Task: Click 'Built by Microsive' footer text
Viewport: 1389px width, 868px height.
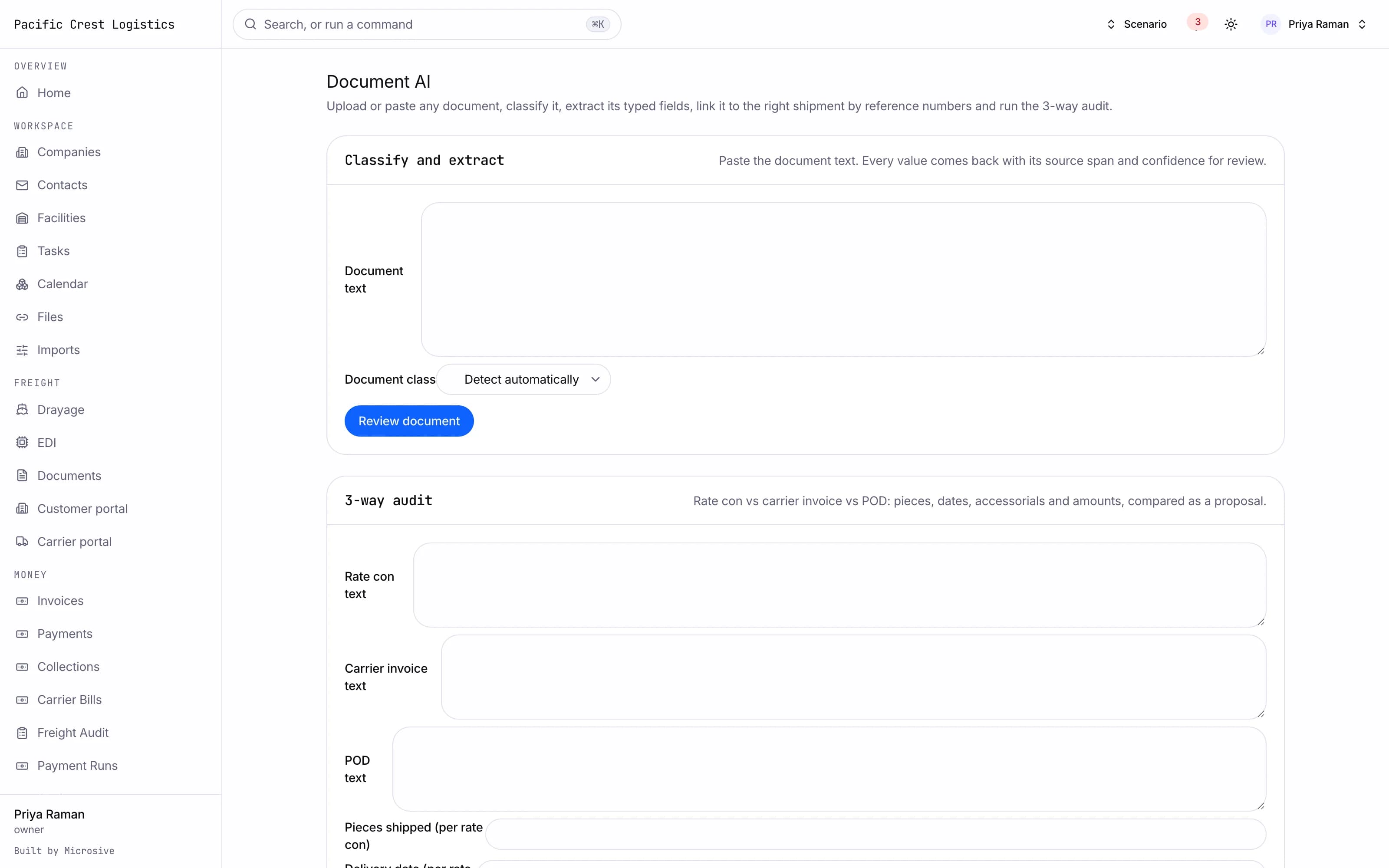Action: click(64, 850)
